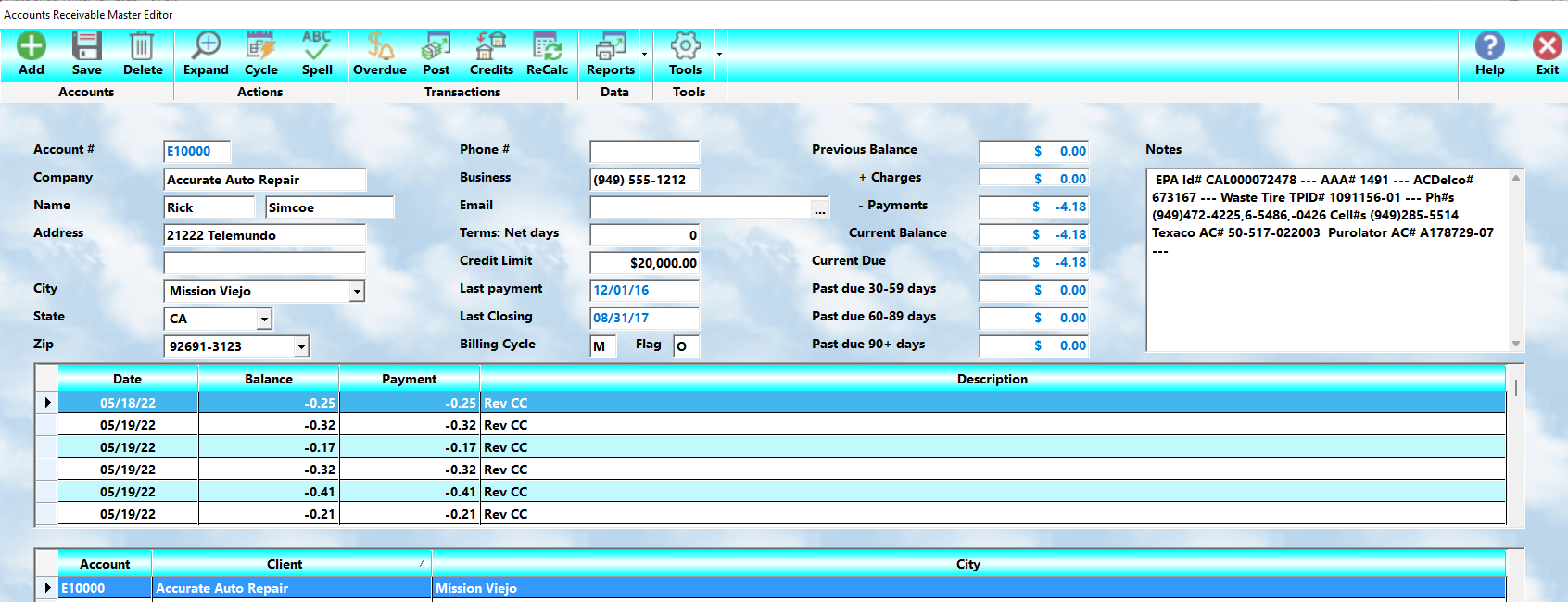Click the Past due 30-59 days field
This screenshot has height=602, width=1568.
point(1034,290)
